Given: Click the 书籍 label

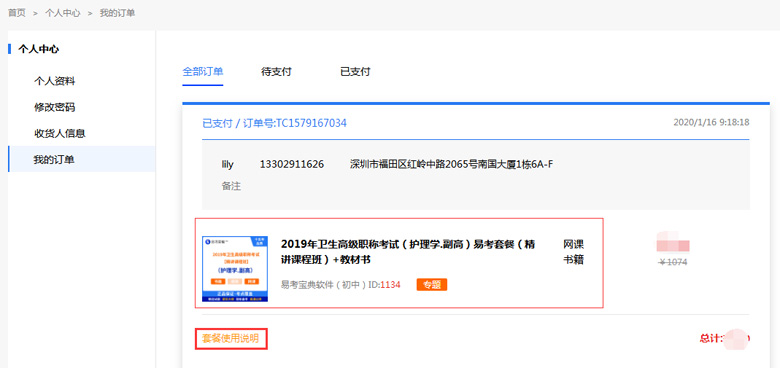Looking at the screenshot, I should pos(574,260).
